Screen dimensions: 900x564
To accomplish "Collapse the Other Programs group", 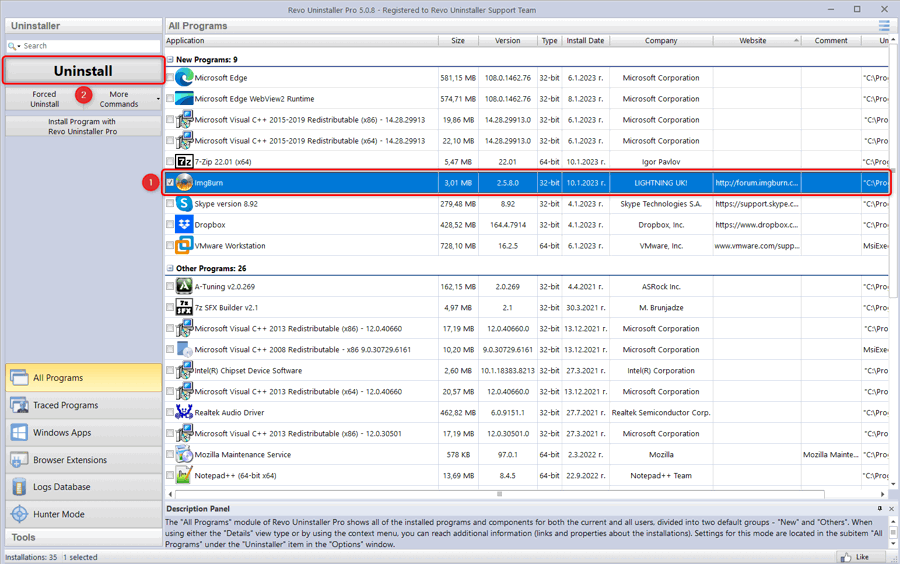I will click(170, 268).
